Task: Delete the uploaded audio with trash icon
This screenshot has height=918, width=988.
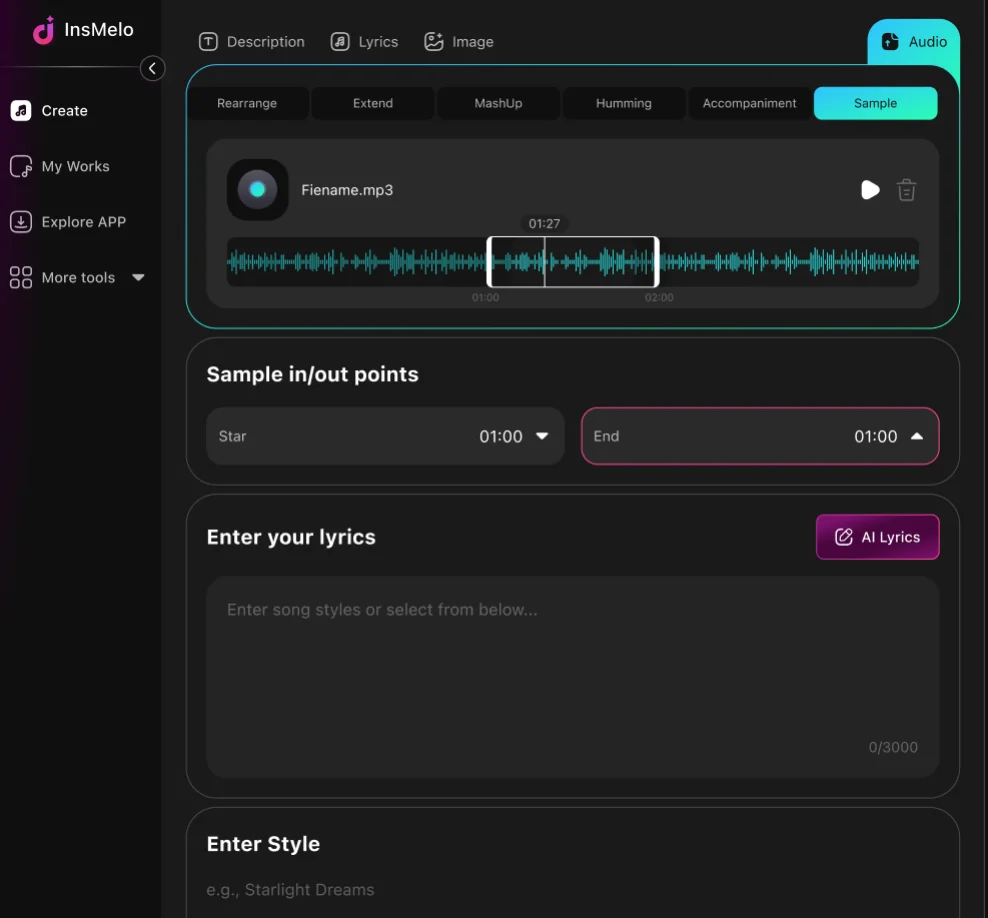Action: pos(906,190)
